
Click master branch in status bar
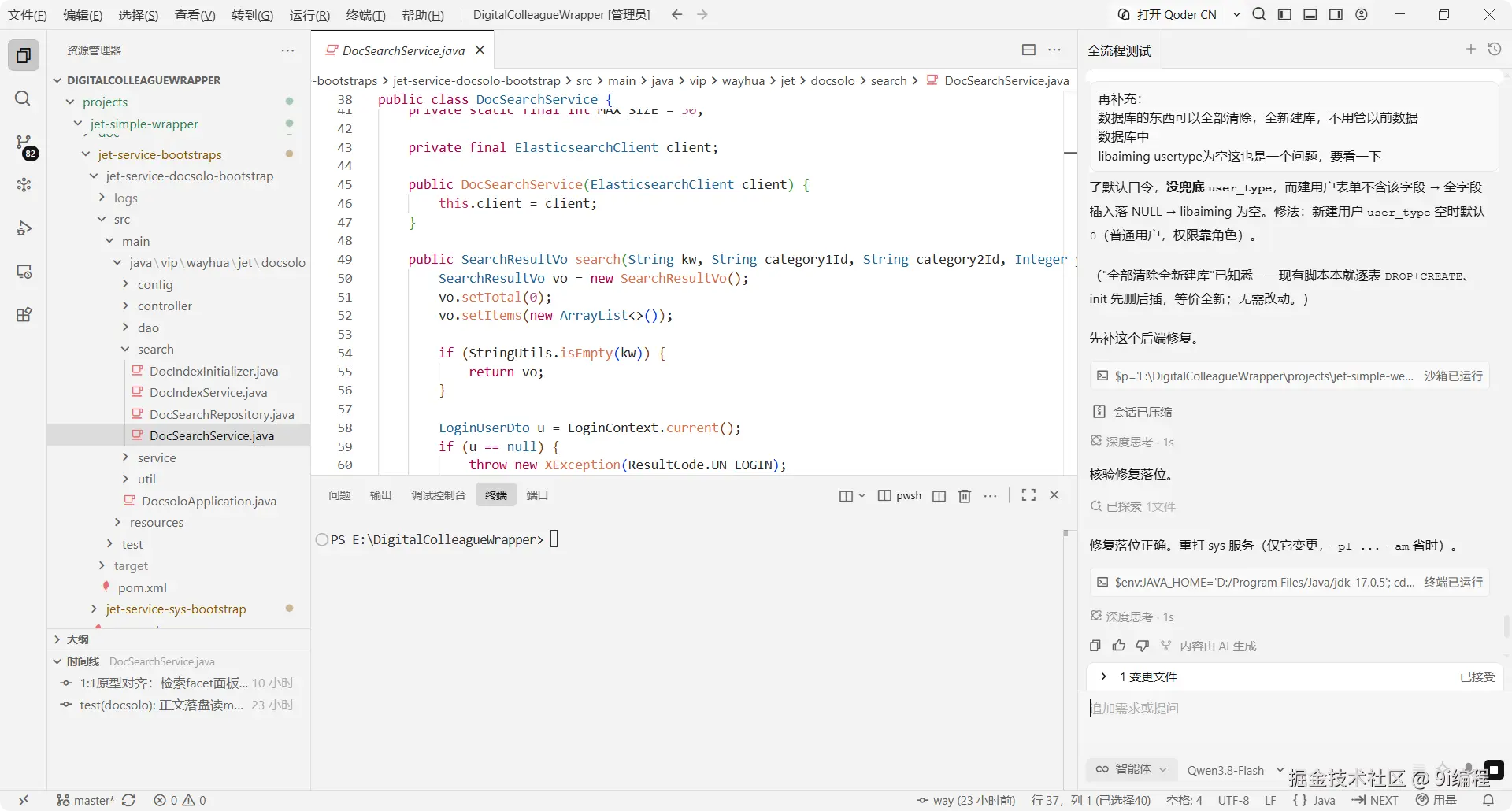coord(86,800)
